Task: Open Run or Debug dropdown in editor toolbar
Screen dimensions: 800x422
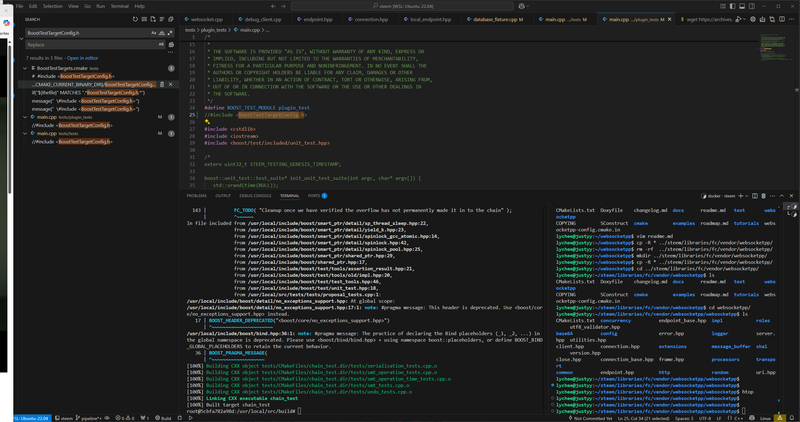Action: click(x=744, y=19)
